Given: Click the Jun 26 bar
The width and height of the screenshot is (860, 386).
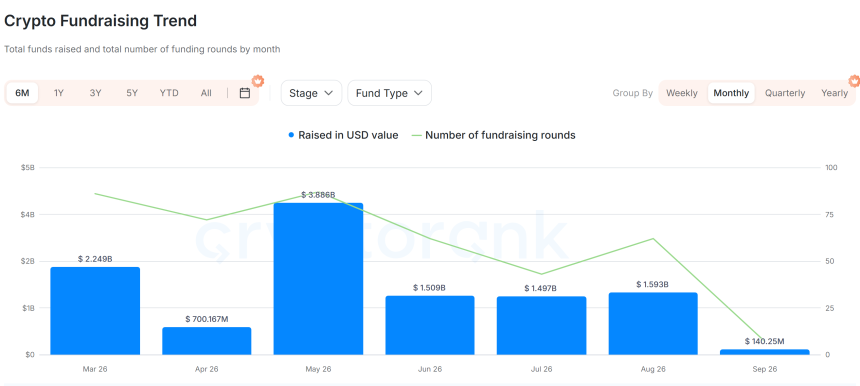Looking at the screenshot, I should 430,325.
